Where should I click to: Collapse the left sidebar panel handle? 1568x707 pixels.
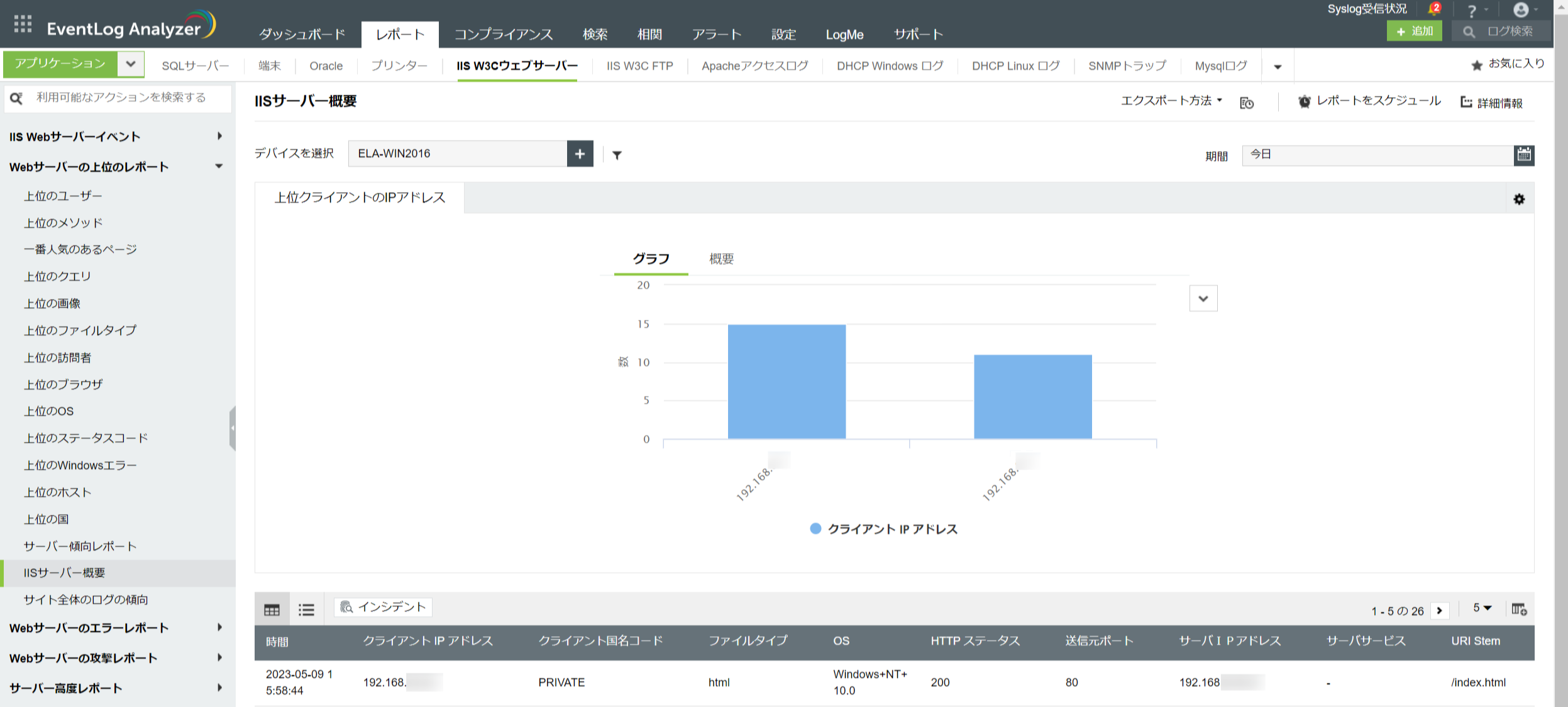coord(233,428)
